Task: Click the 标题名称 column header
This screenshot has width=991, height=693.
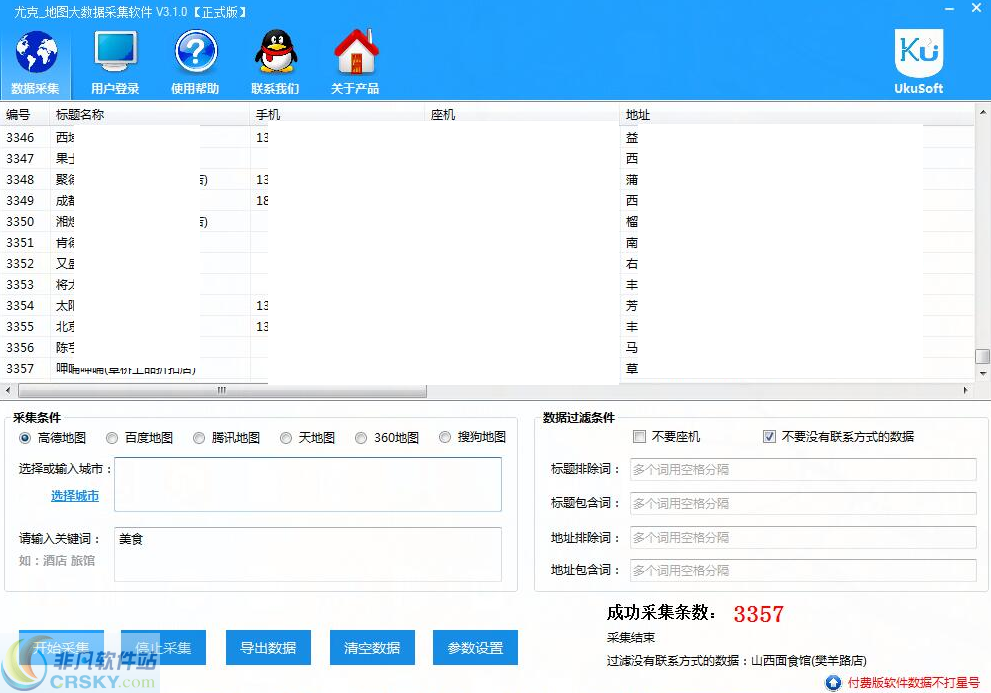Action: point(150,114)
